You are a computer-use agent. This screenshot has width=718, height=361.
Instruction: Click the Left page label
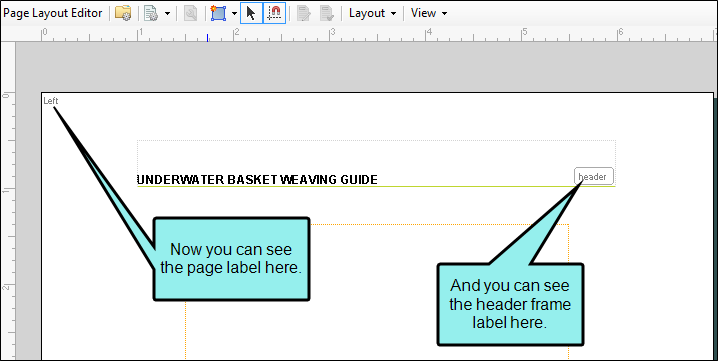[51, 101]
